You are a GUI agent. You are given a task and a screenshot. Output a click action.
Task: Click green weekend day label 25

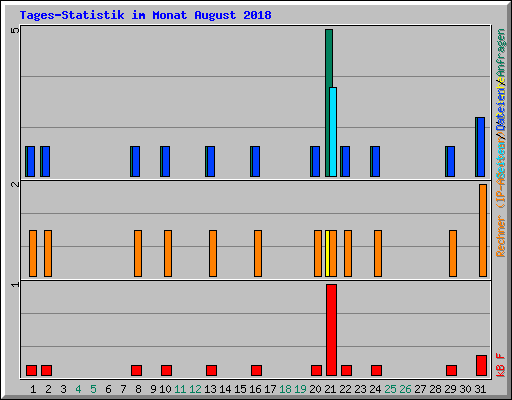390,389
